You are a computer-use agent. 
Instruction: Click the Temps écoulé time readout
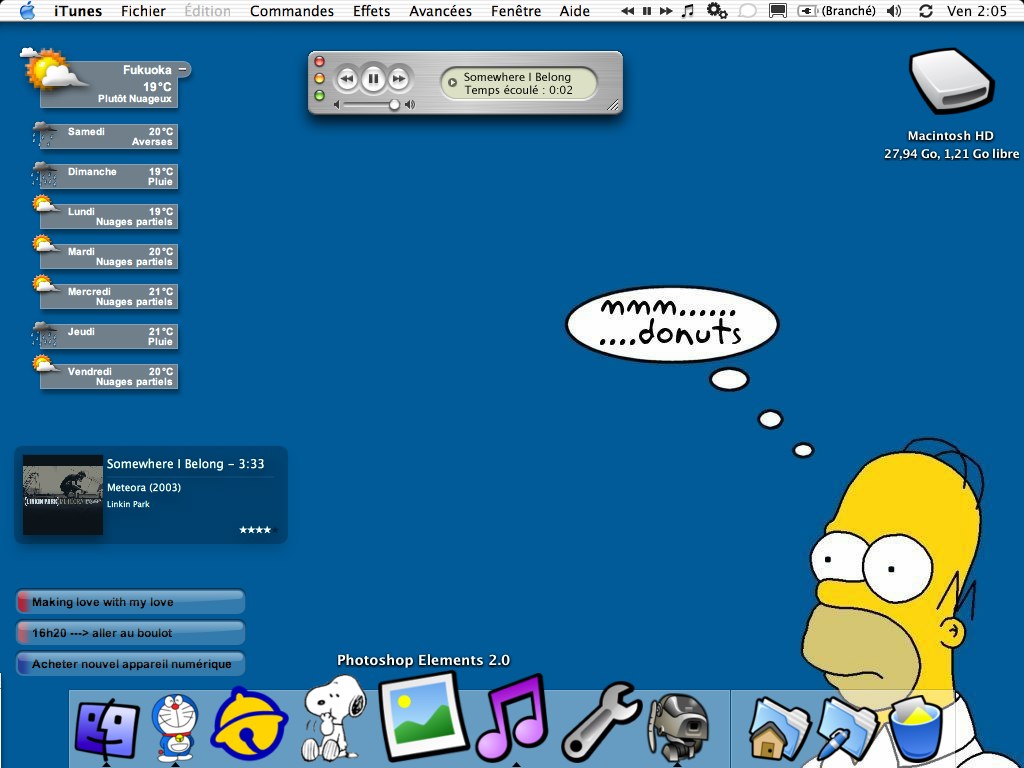tap(519, 90)
